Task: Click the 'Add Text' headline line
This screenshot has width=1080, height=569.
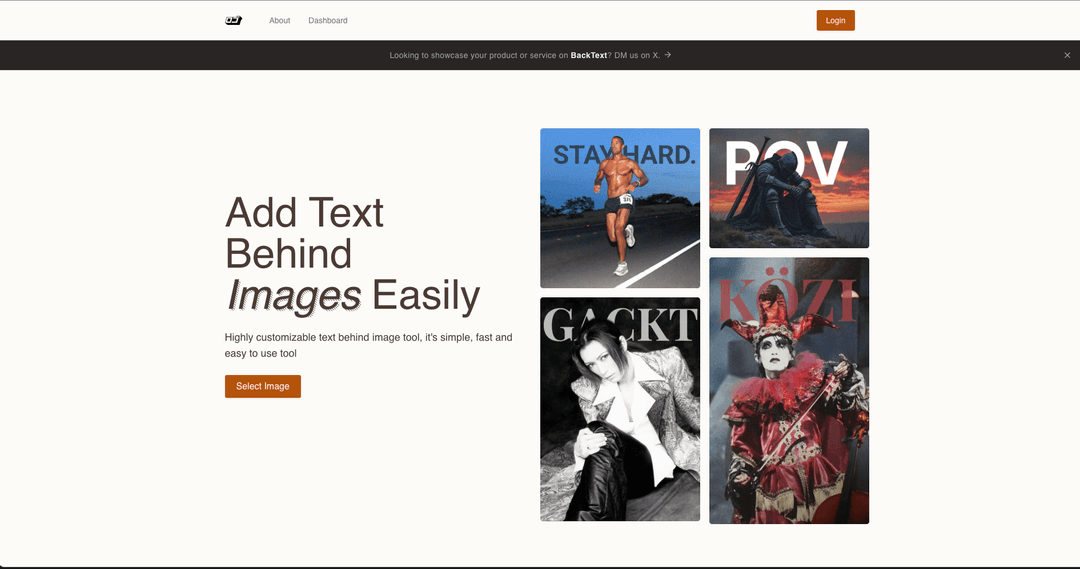Action: point(304,213)
